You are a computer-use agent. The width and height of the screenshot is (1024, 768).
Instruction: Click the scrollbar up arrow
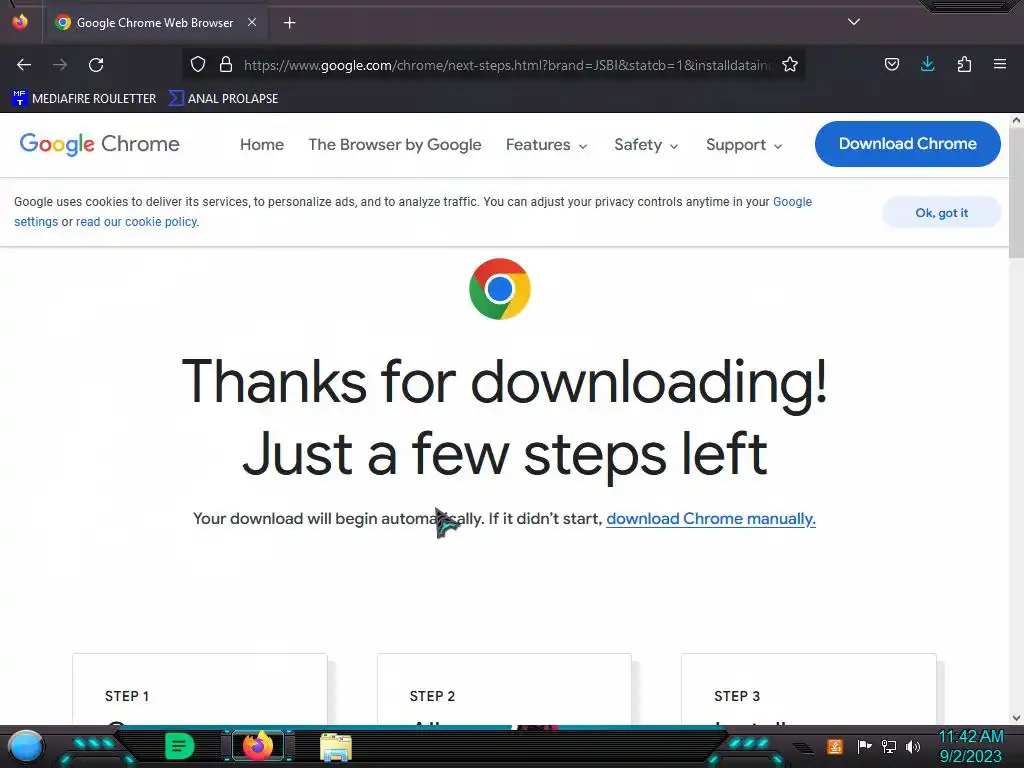point(1016,120)
